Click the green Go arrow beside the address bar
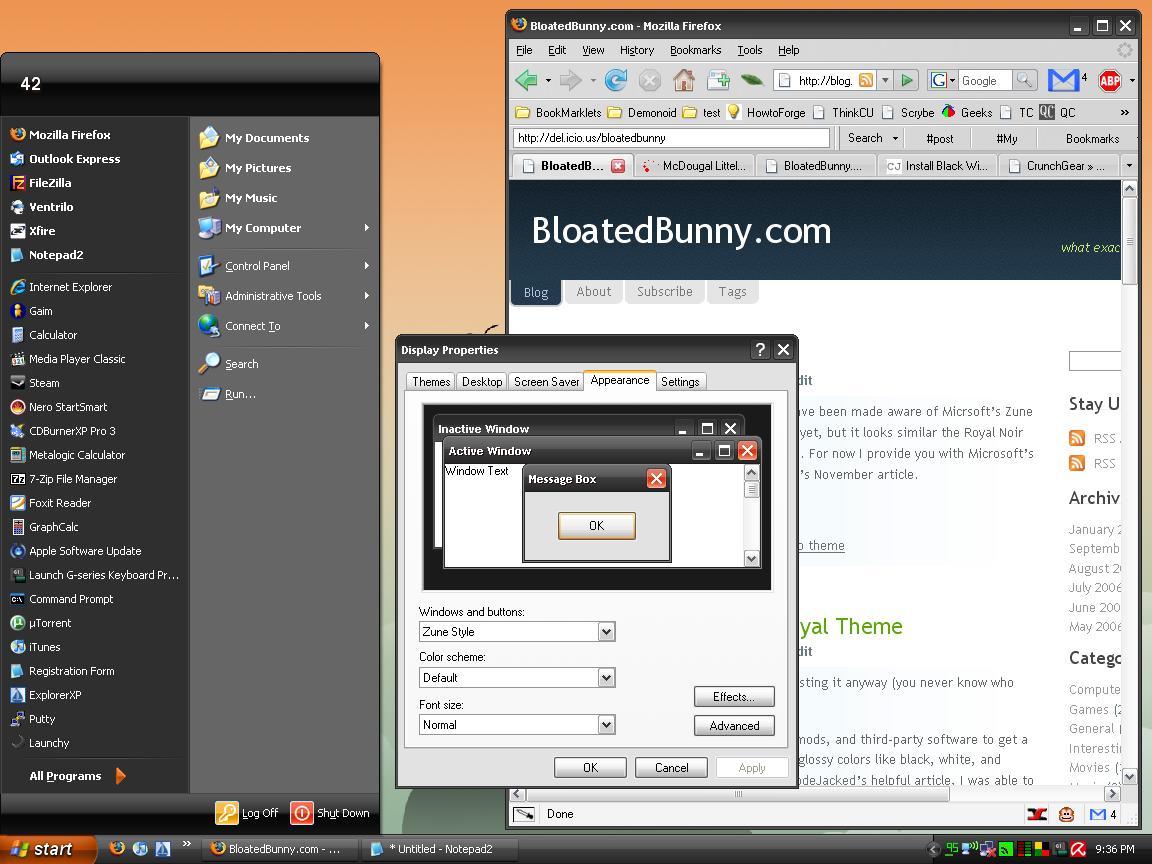Viewport: 1152px width, 864px height. click(x=907, y=80)
